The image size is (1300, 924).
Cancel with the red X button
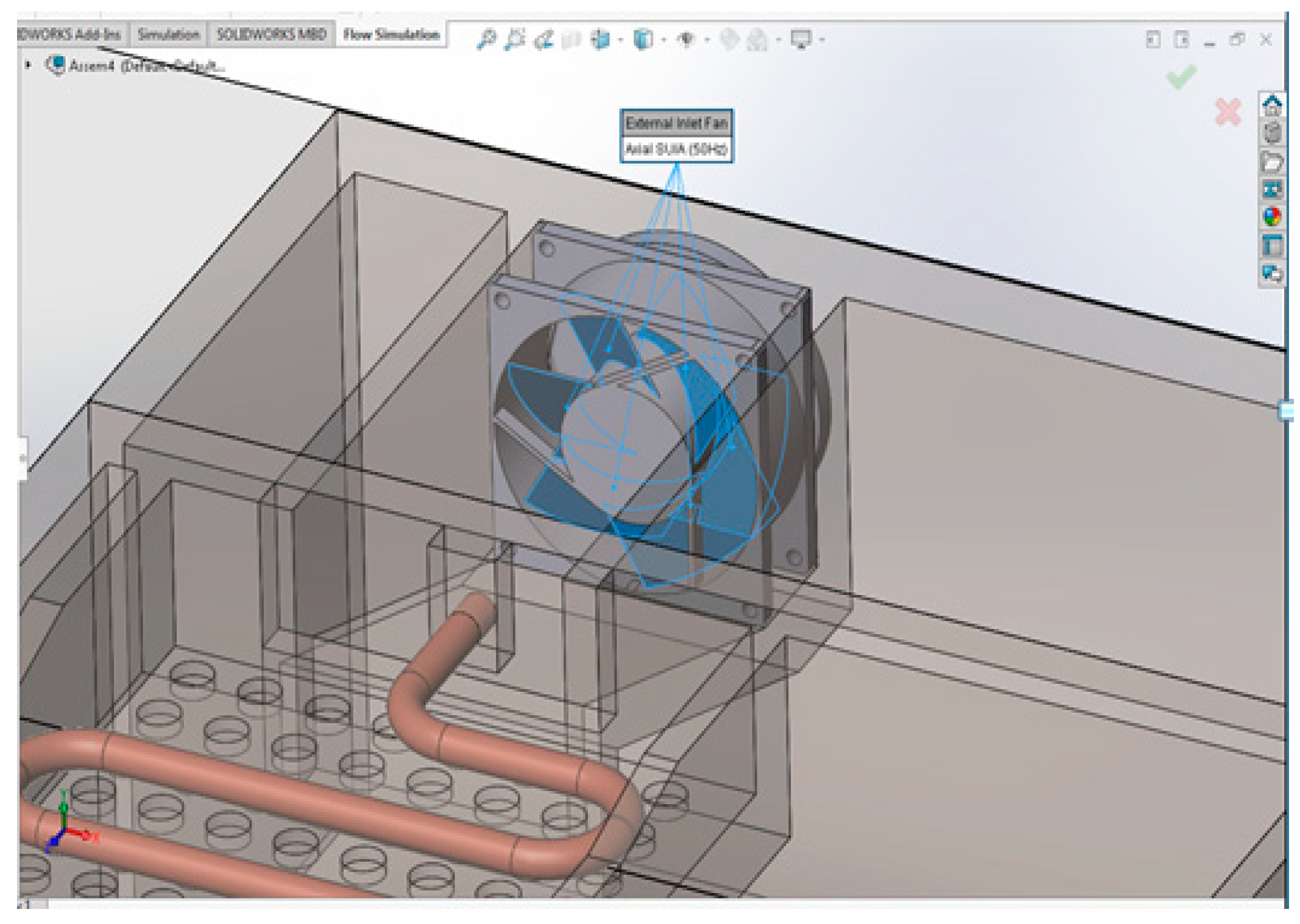click(x=1228, y=112)
